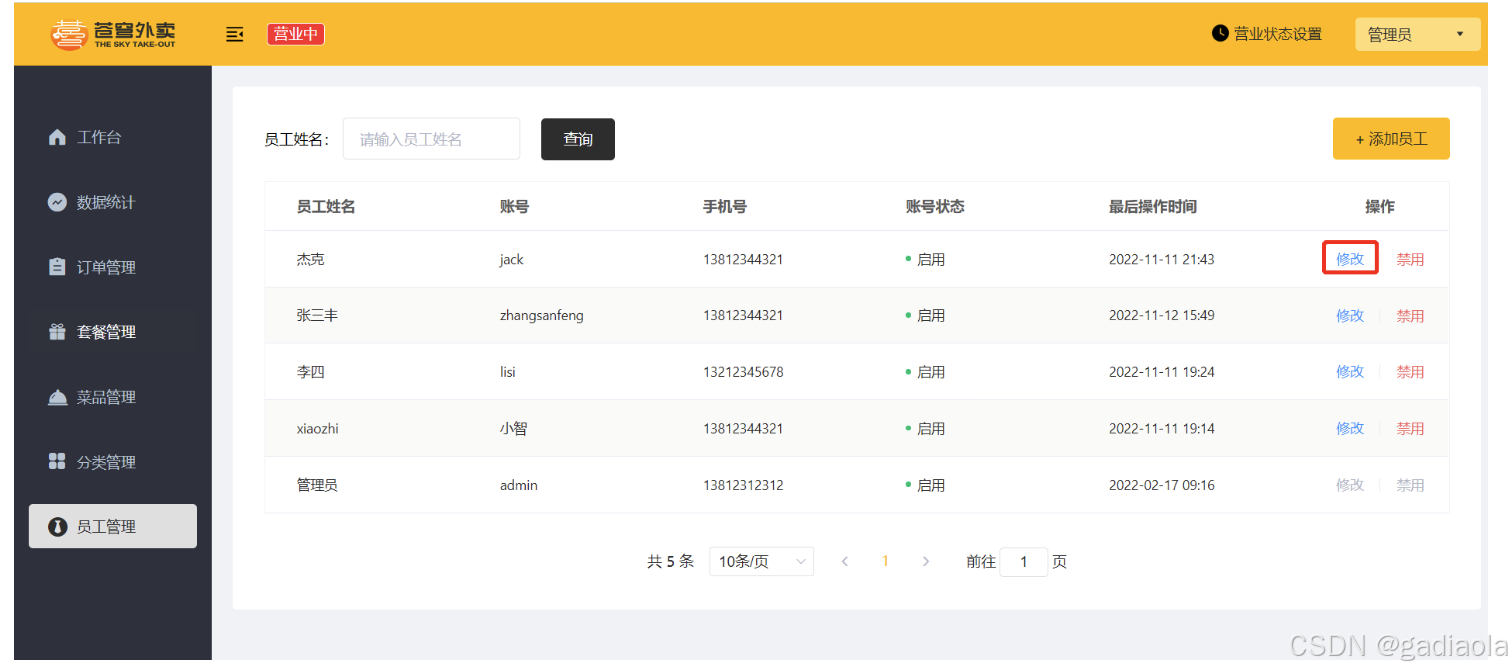Click the 查询 search button
1512x672 pixels.
[578, 139]
